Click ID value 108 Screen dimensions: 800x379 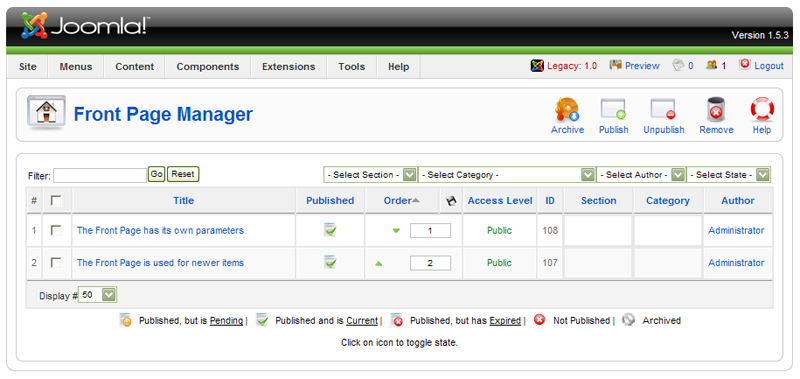pyautogui.click(x=550, y=231)
